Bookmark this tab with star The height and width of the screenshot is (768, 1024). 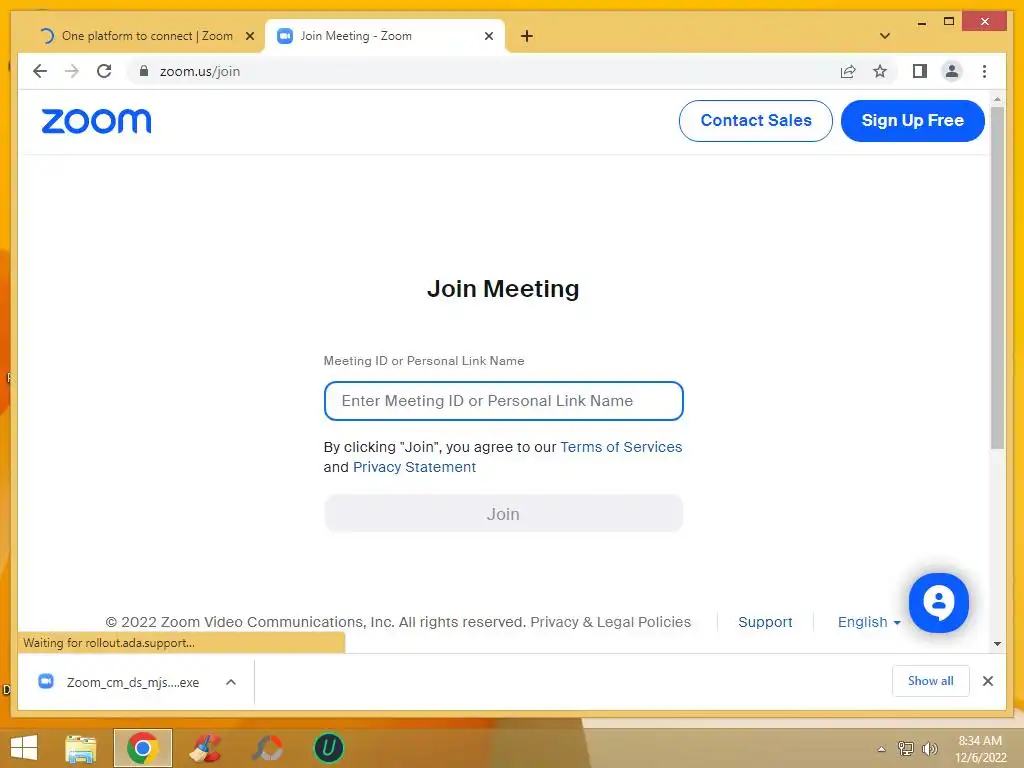880,71
